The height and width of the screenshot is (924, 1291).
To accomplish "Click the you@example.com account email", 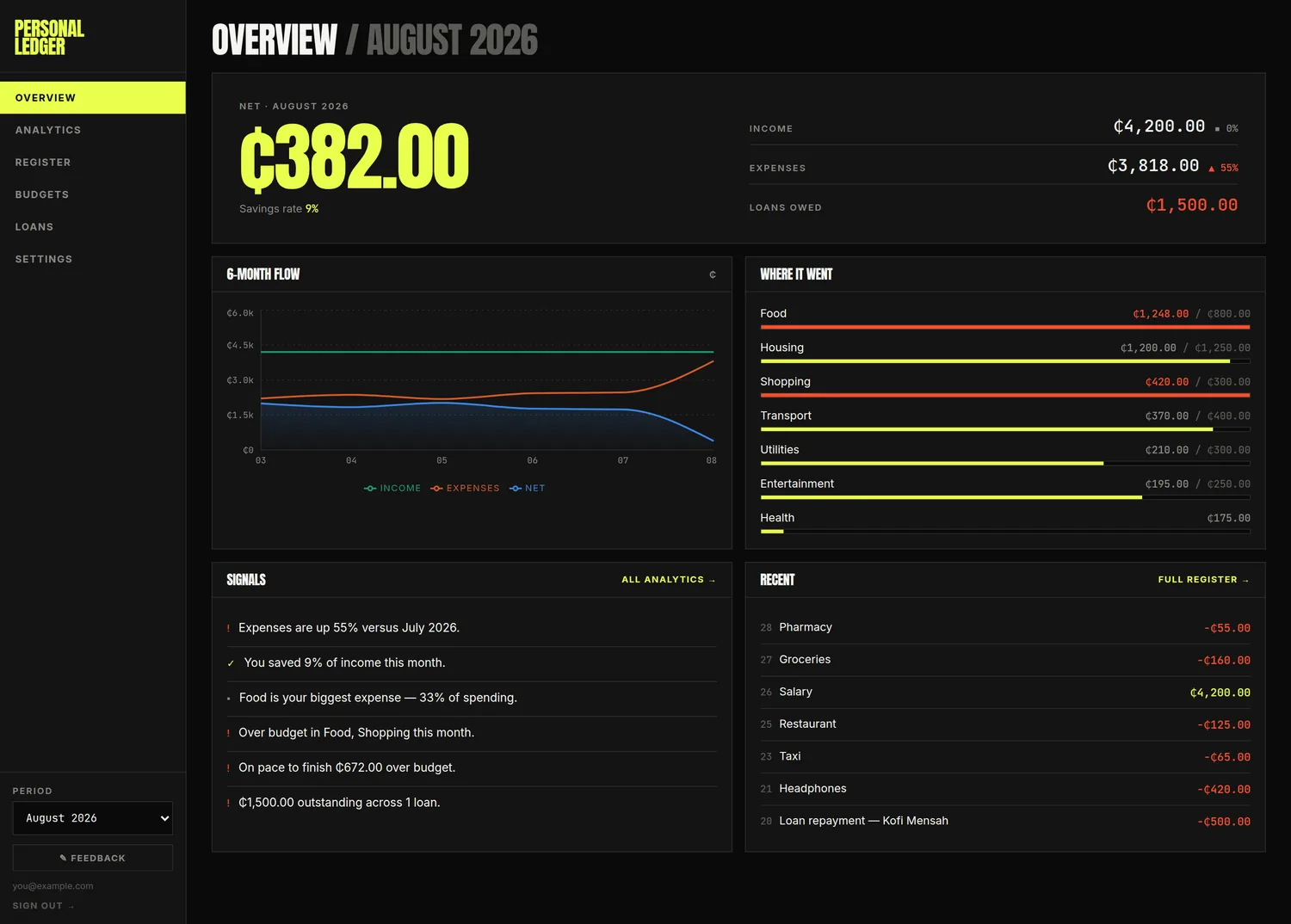I will [53, 886].
